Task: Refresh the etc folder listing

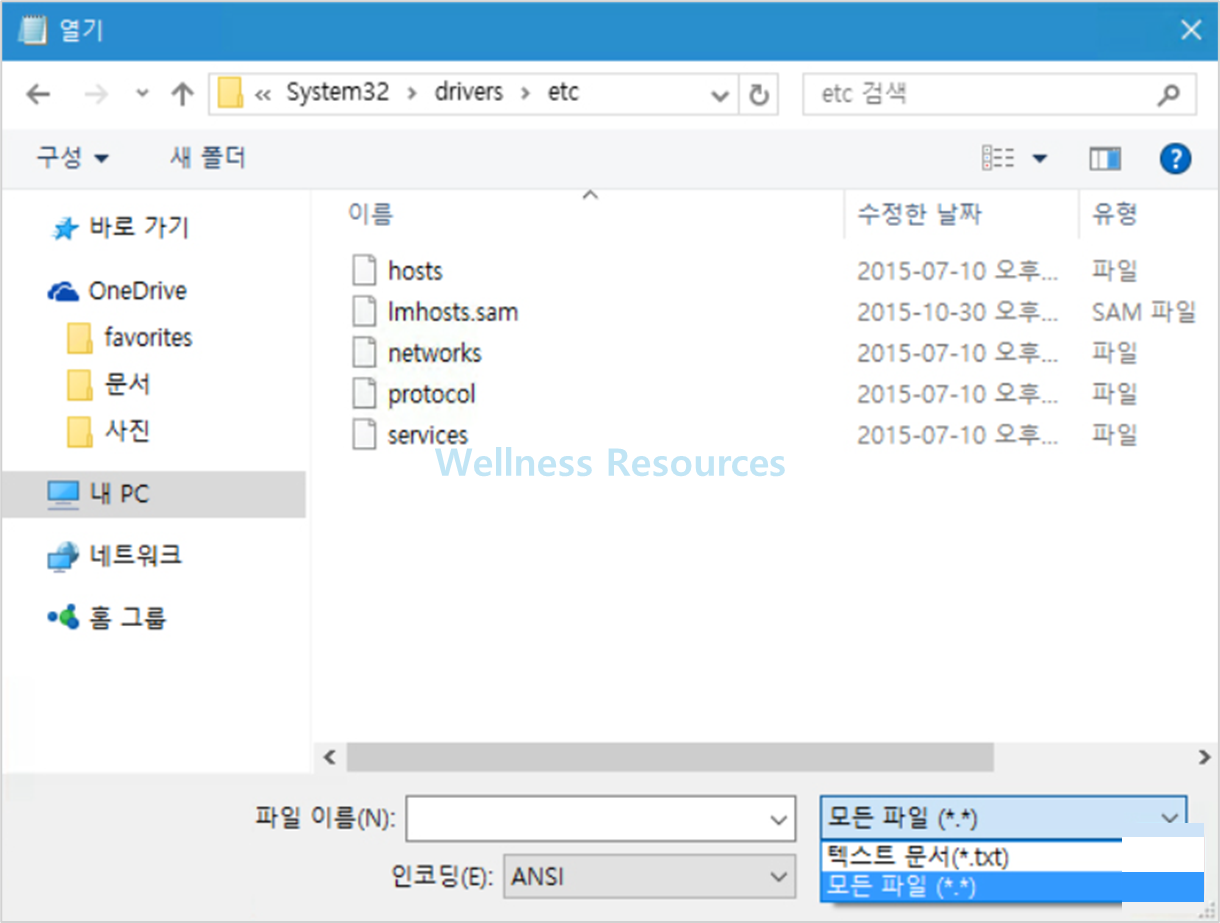Action: point(759,95)
